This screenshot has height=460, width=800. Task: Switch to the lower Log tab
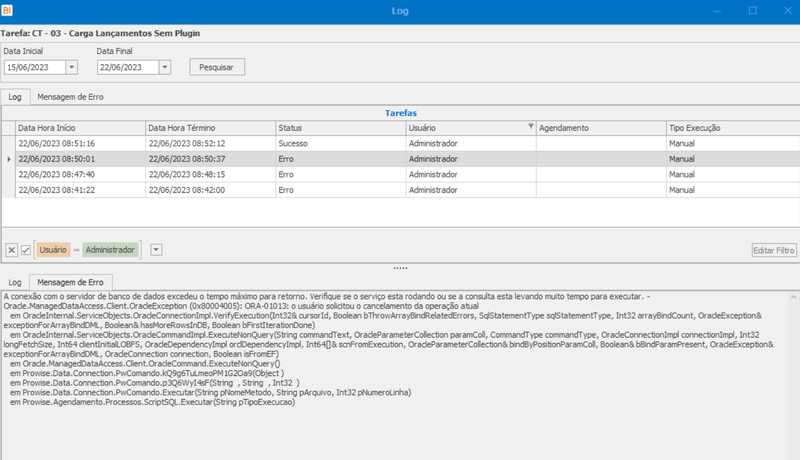pos(15,282)
